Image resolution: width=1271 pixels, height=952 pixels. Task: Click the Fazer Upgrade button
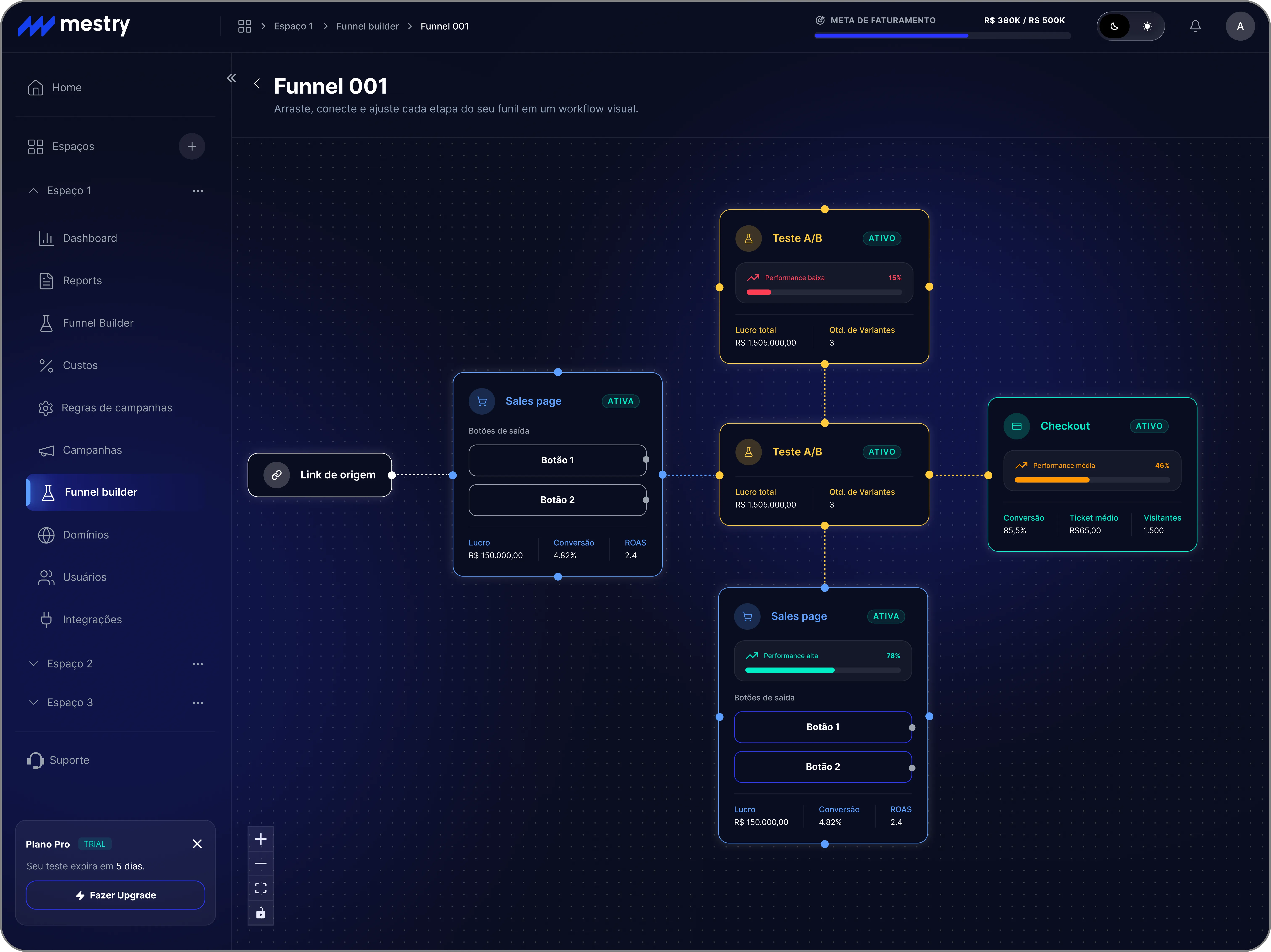click(115, 895)
